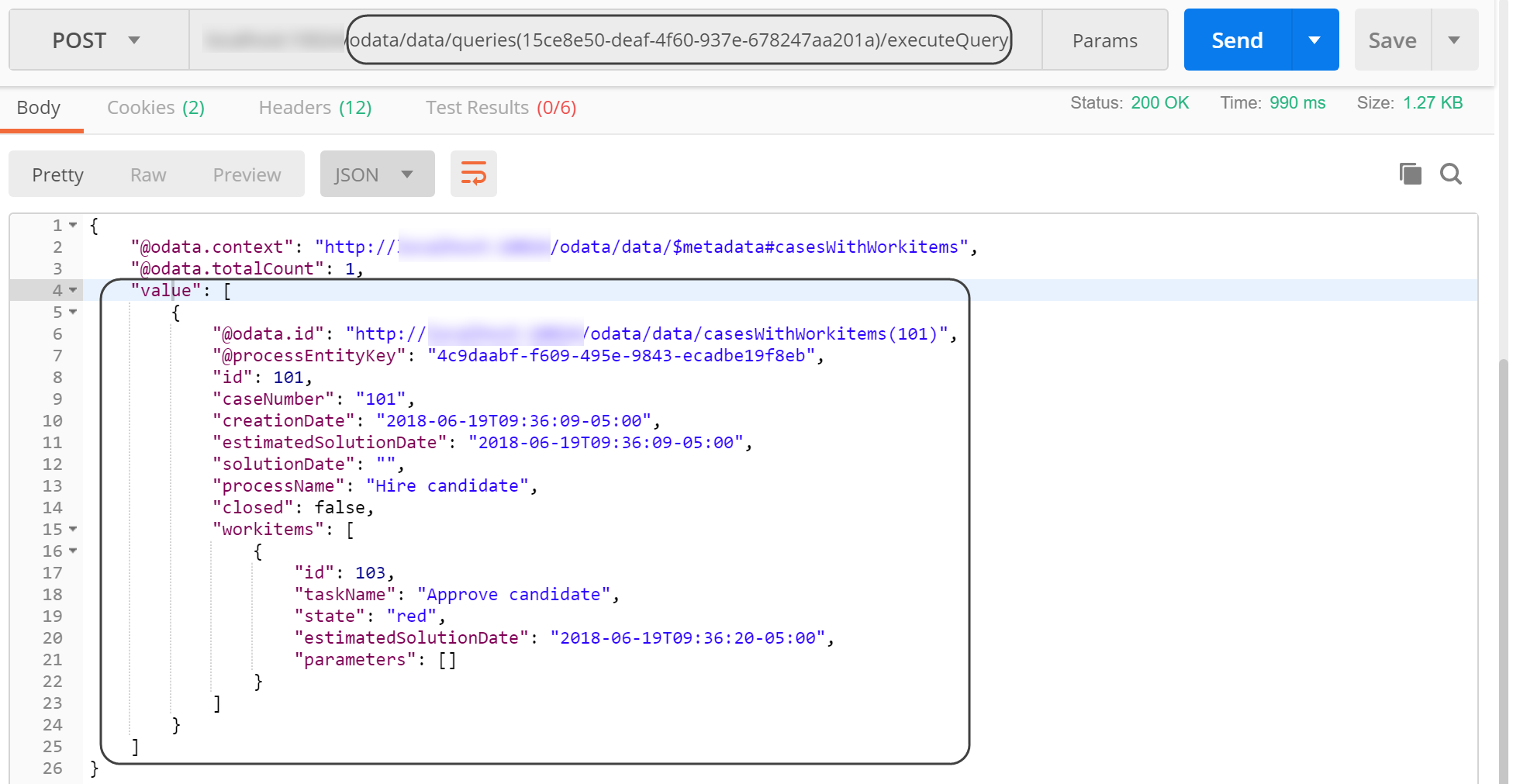Open the Save options dropdown arrow
Screen dimensions: 1513x784
click(x=1454, y=40)
